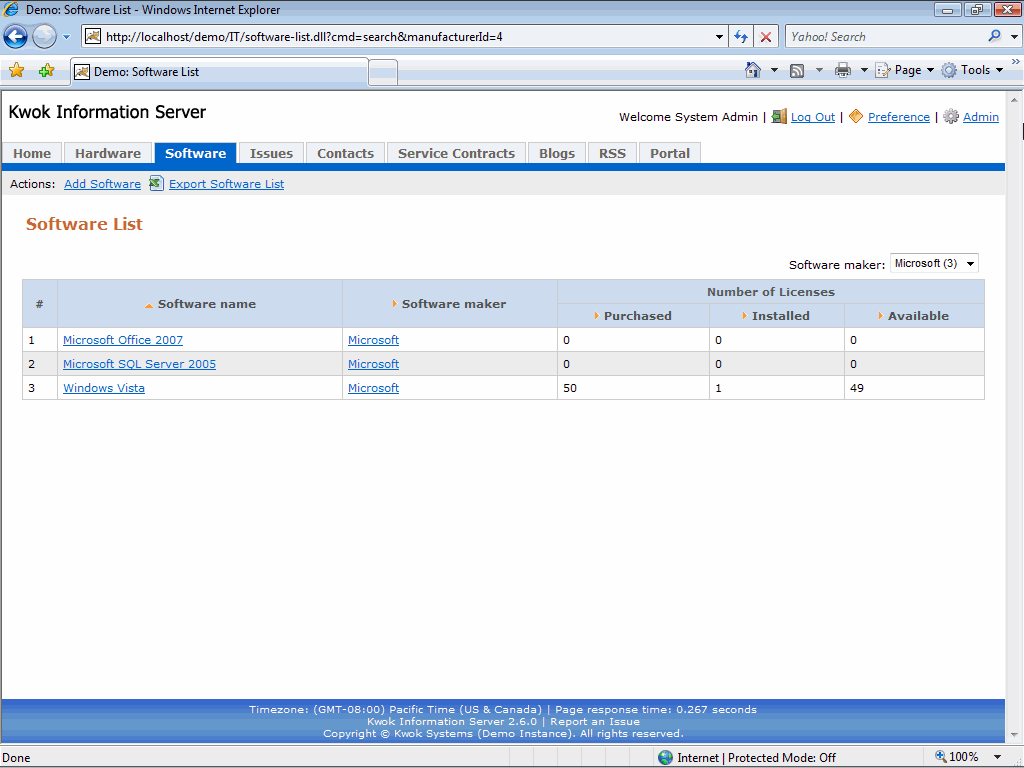
Task: Click the cell showing 49 available licenses
Action: [x=914, y=388]
